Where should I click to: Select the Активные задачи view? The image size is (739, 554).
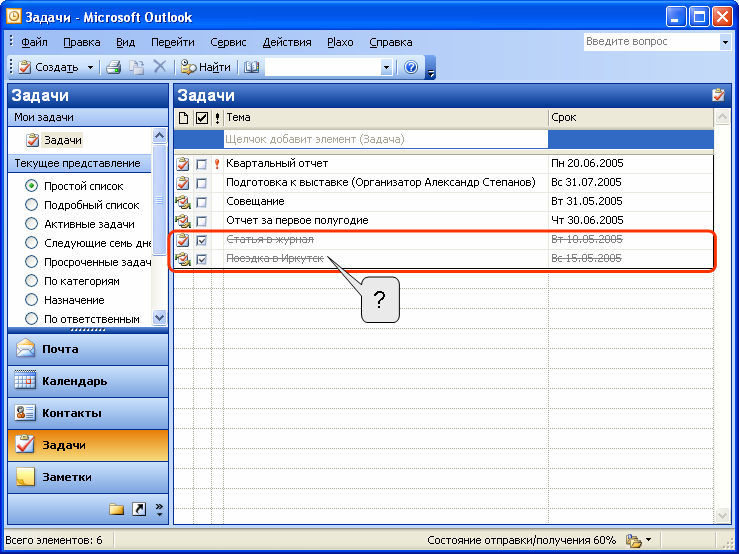(x=80, y=224)
